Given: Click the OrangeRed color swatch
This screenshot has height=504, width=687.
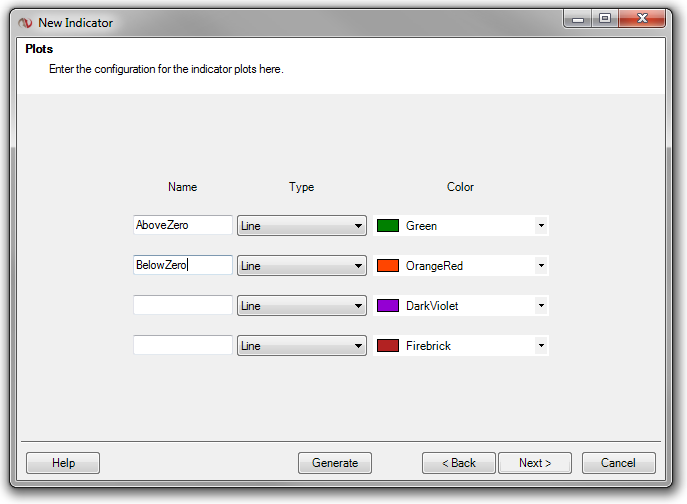Looking at the screenshot, I should coord(388,266).
